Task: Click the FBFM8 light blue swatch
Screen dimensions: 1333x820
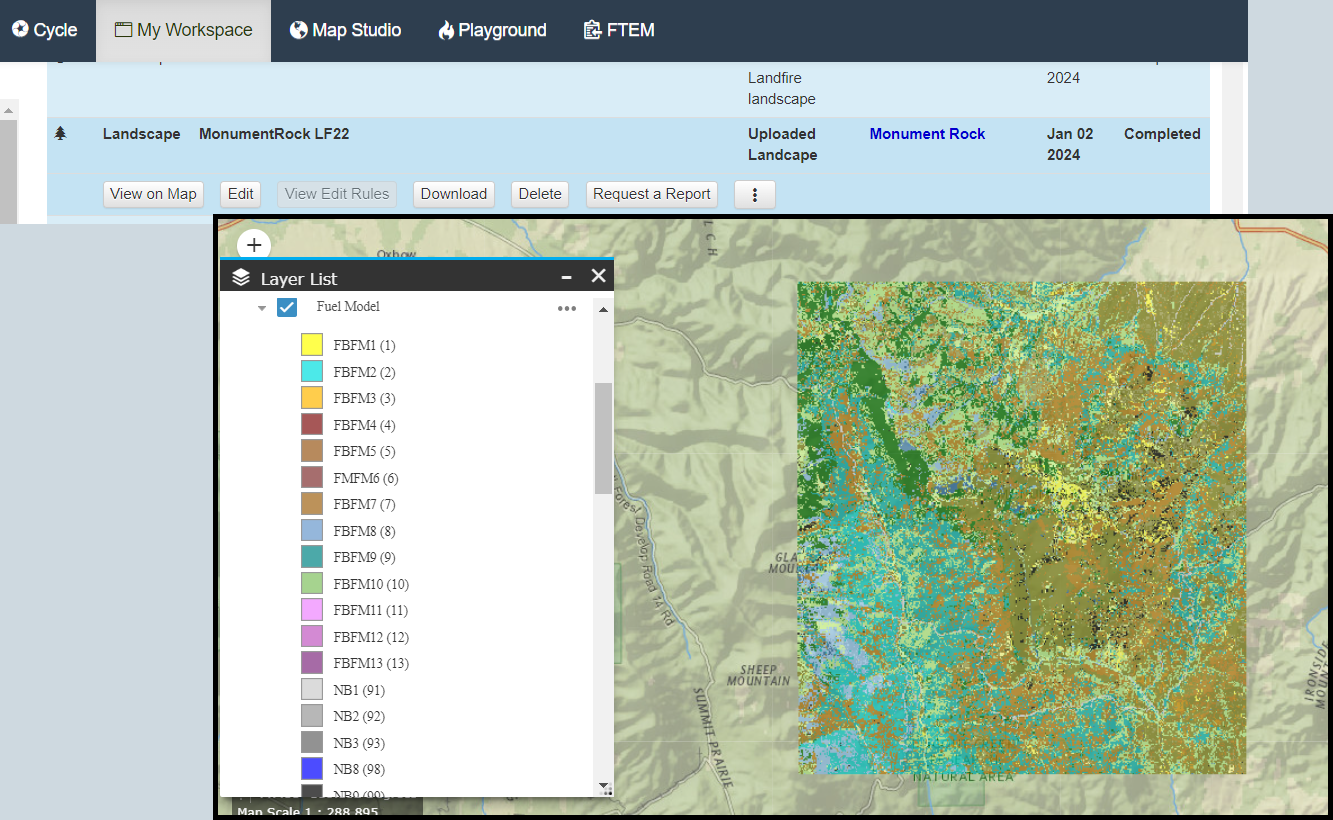Action: [312, 530]
